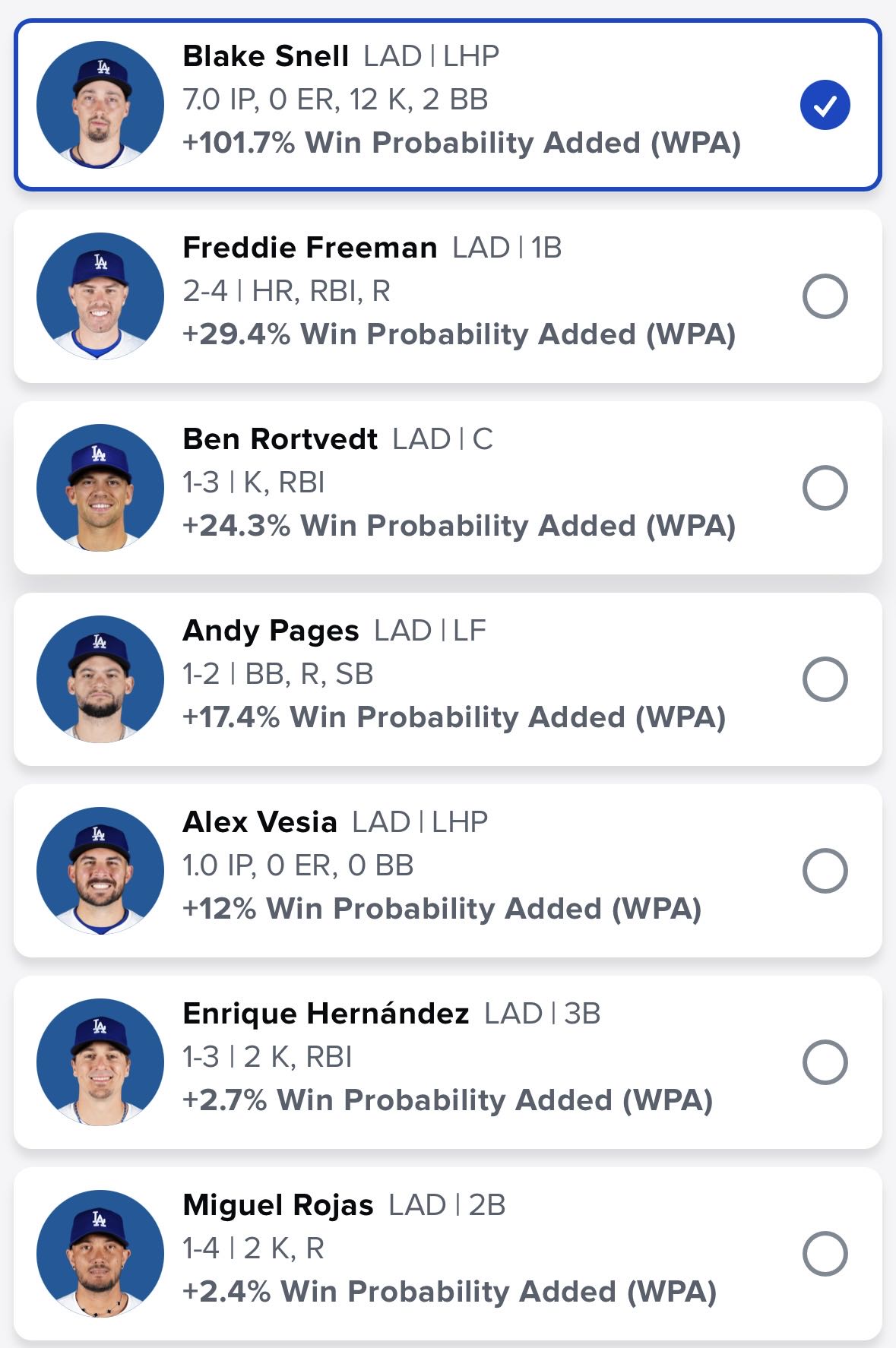Screen dimensions: 896x1348
Task: Tap Enrique Hernández's headshot photo
Action: pyautogui.click(x=100, y=1062)
